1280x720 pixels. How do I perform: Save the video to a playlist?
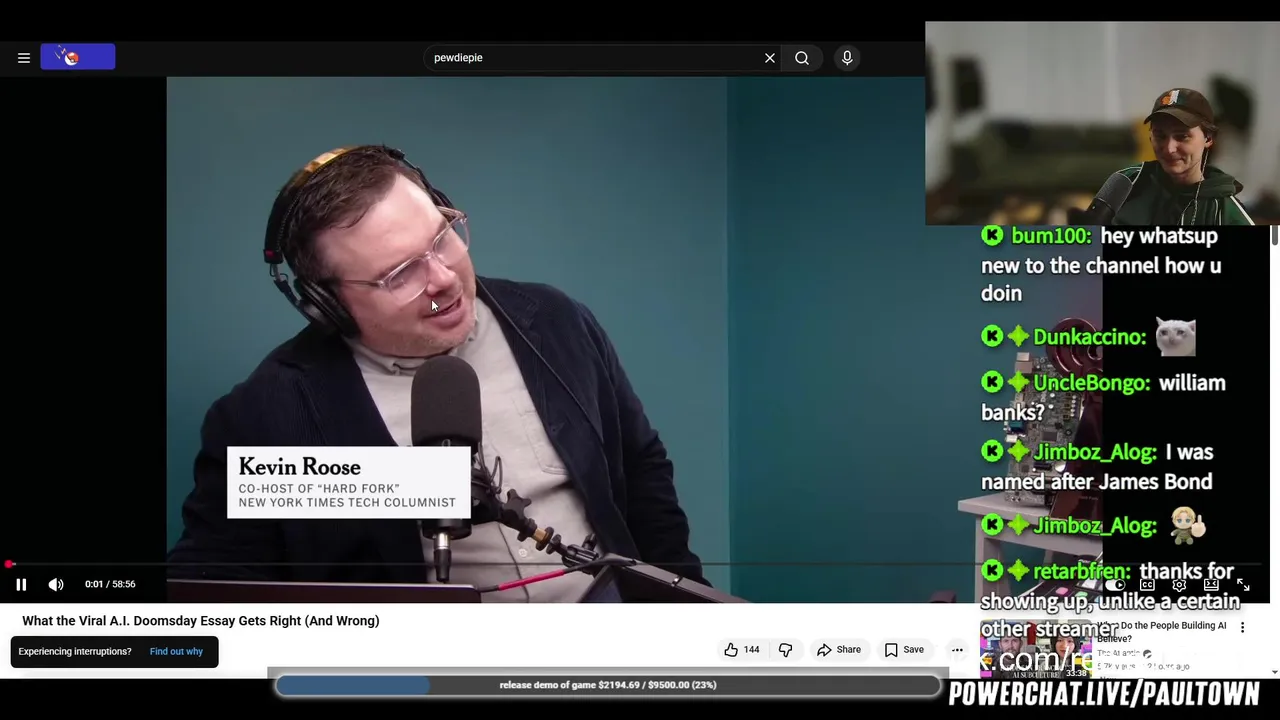[904, 650]
